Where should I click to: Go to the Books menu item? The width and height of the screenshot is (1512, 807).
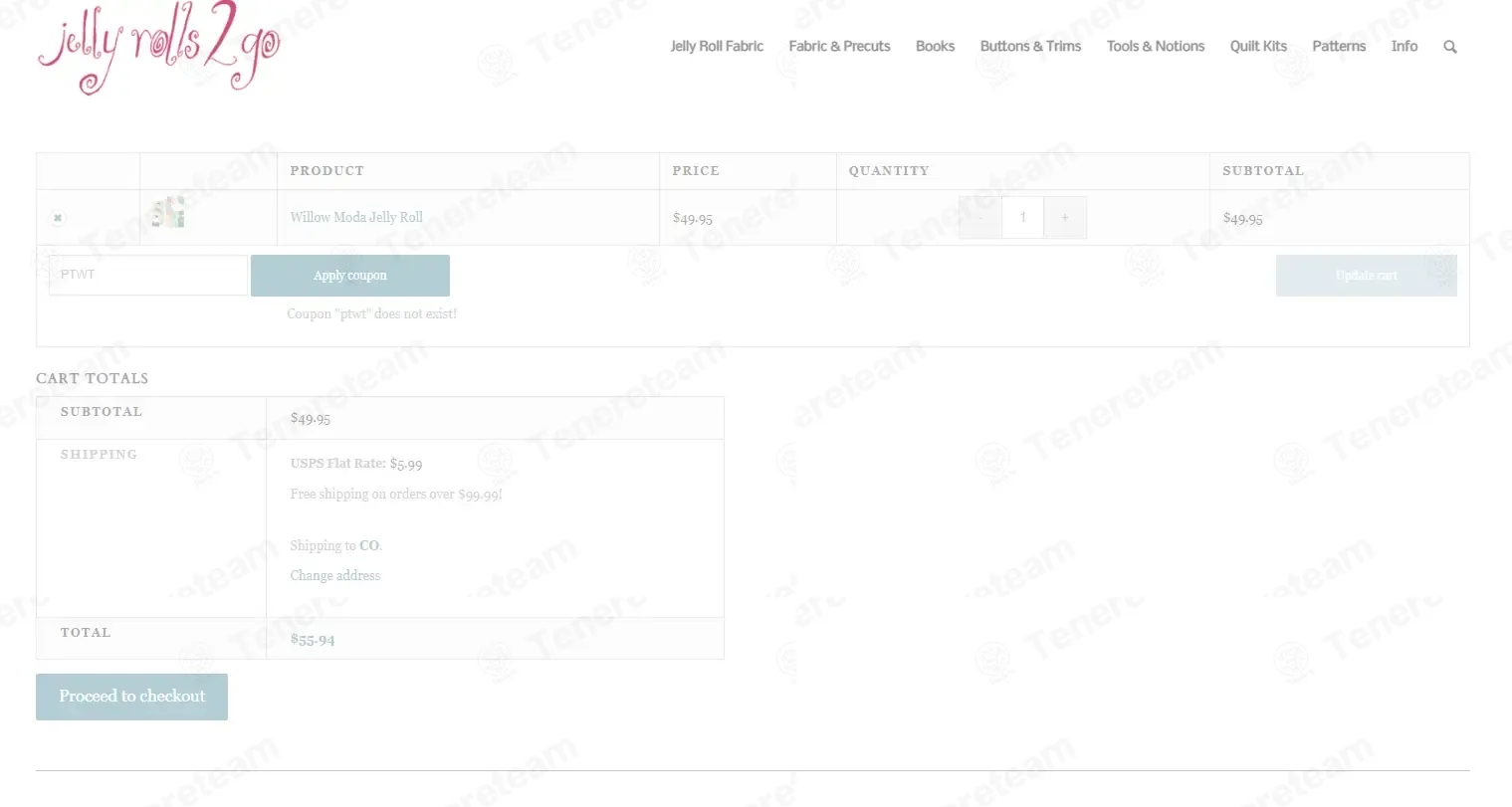pos(935,46)
